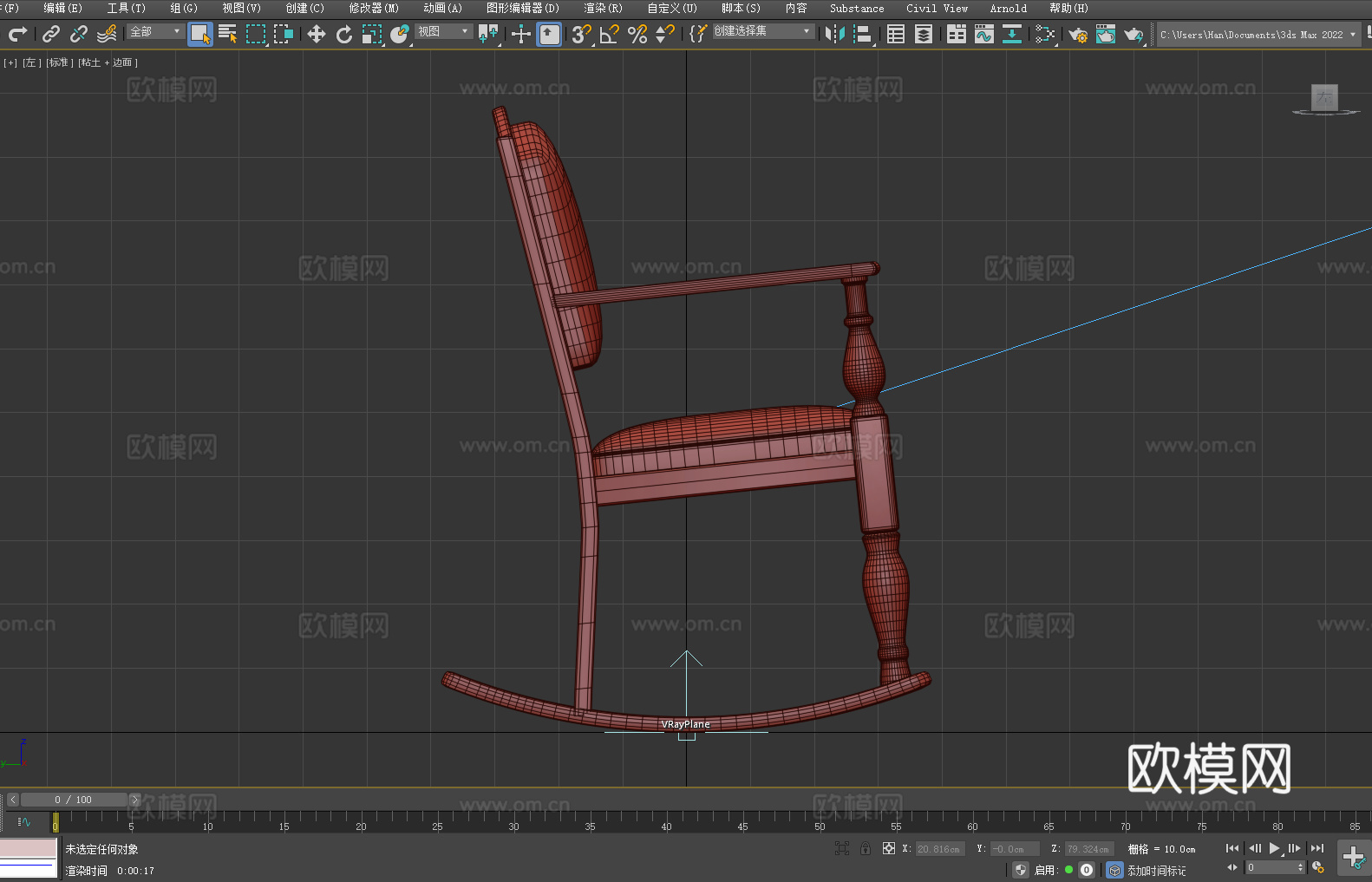1372x882 pixels.
Task: Open the [粘土 + 边面] display menu
Action: (108, 62)
